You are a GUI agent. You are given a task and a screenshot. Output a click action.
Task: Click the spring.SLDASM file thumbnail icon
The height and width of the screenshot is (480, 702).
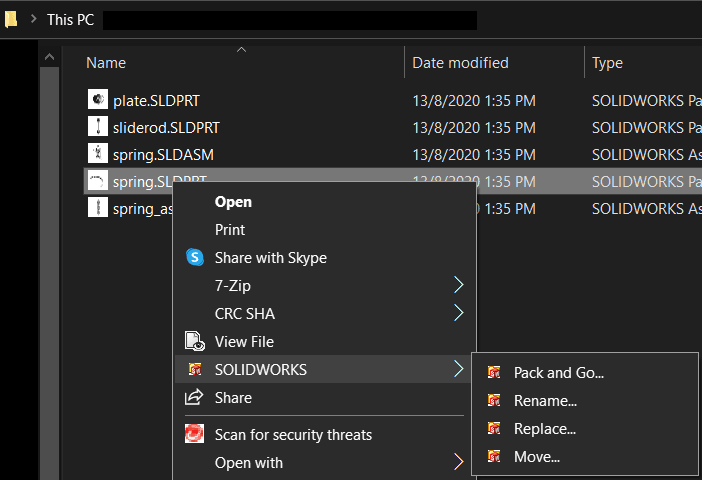click(98, 153)
